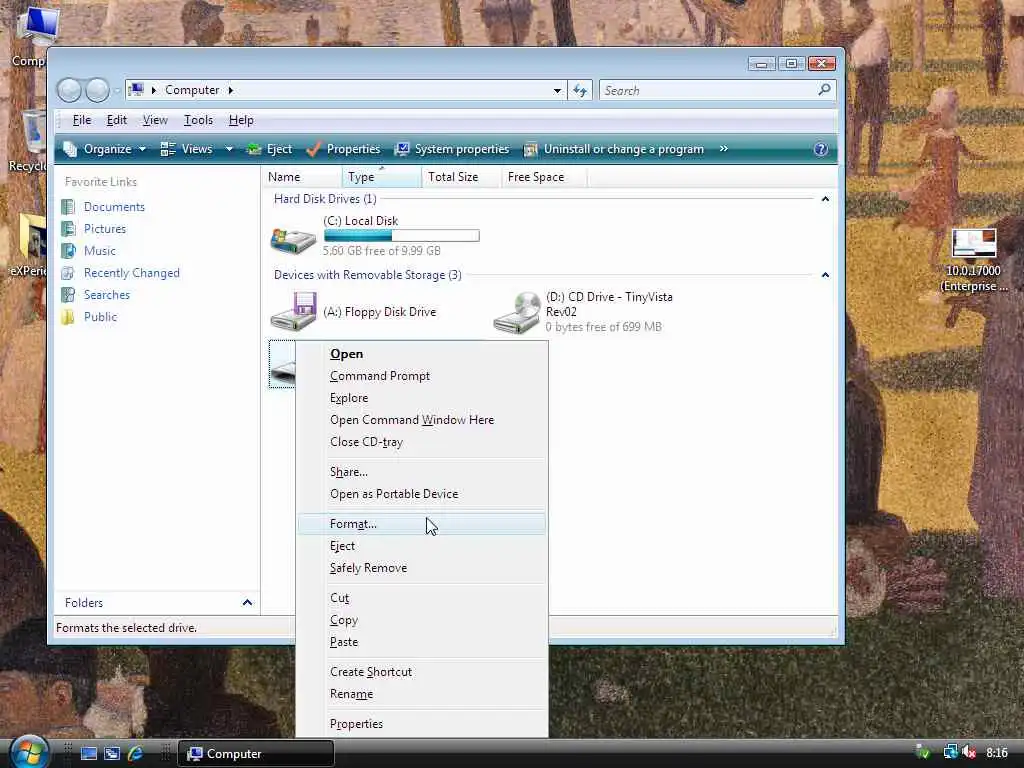Click the Show Desktop quick launch icon
Image resolution: width=1024 pixels, height=768 pixels.
point(88,754)
